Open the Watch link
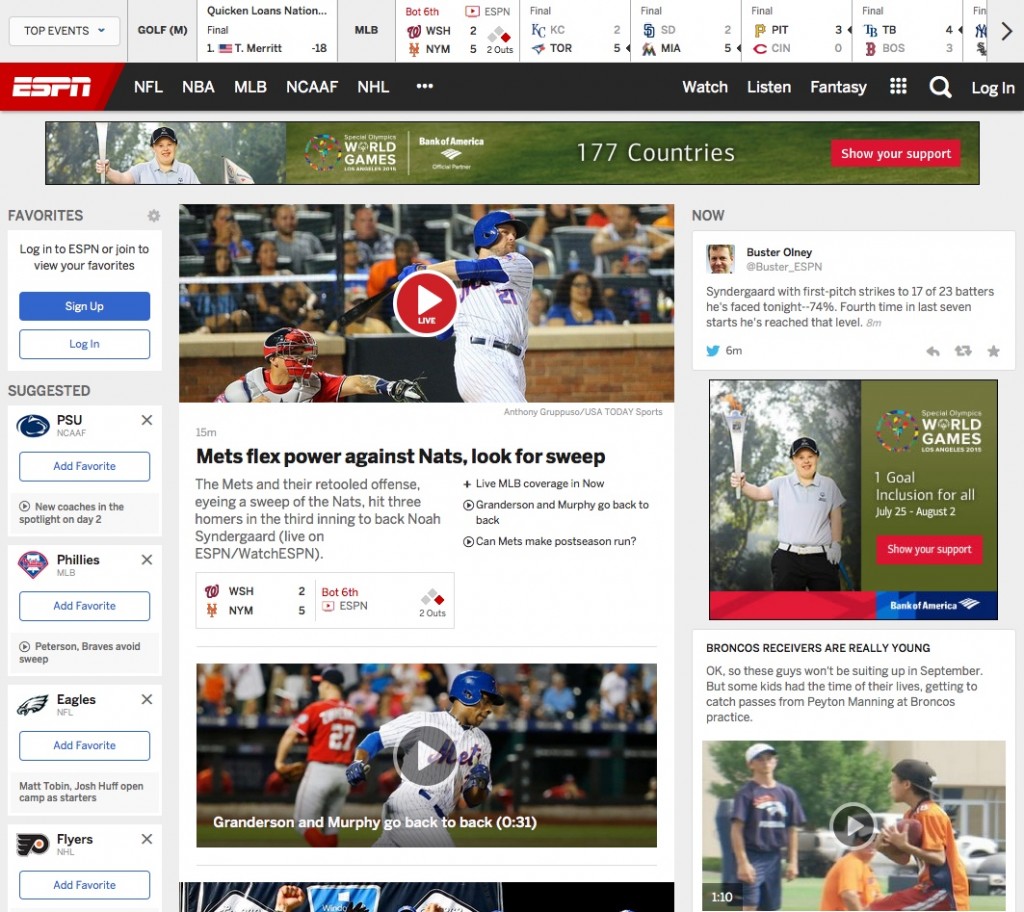Image resolution: width=1024 pixels, height=912 pixels. 705,87
